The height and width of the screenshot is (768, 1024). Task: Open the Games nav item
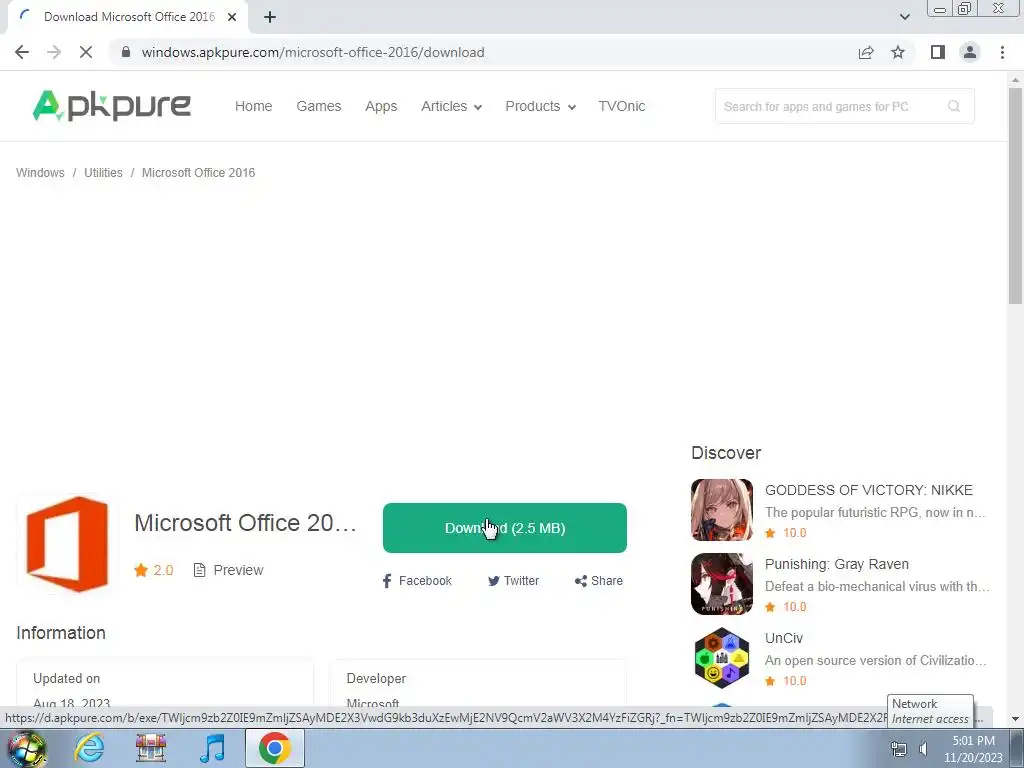(319, 106)
